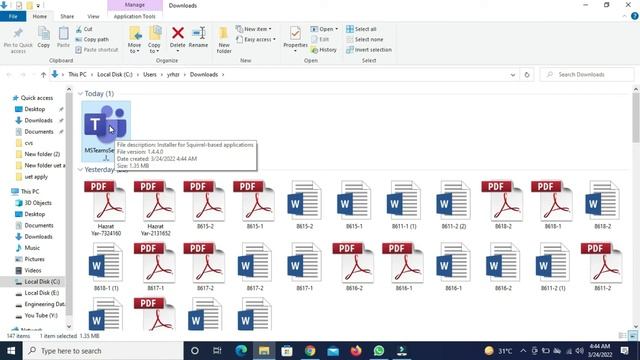Select the 8611-1 (1) Word document
This screenshot has height=360, width=640.
[x=404, y=205]
